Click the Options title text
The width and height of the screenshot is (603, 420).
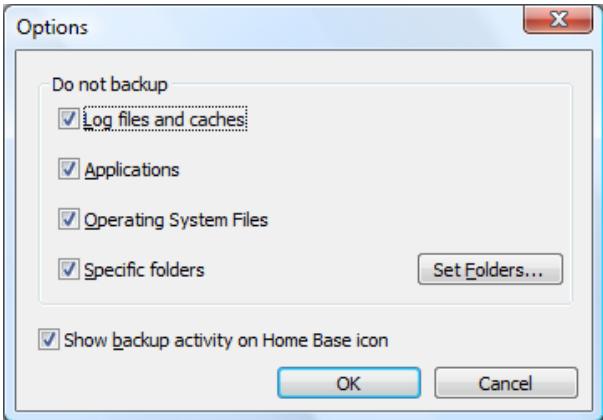pos(52,28)
